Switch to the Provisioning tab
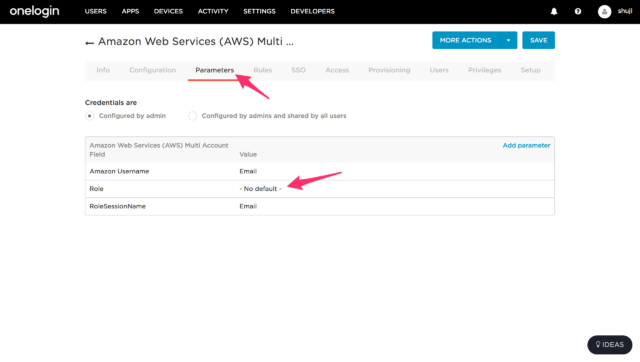 pyautogui.click(x=389, y=70)
